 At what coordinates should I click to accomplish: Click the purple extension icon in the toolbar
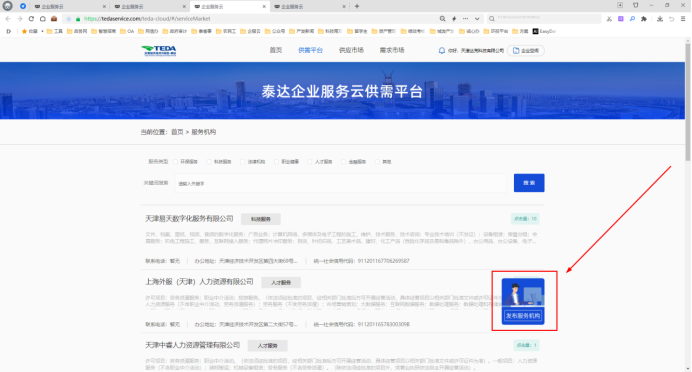[621, 19]
